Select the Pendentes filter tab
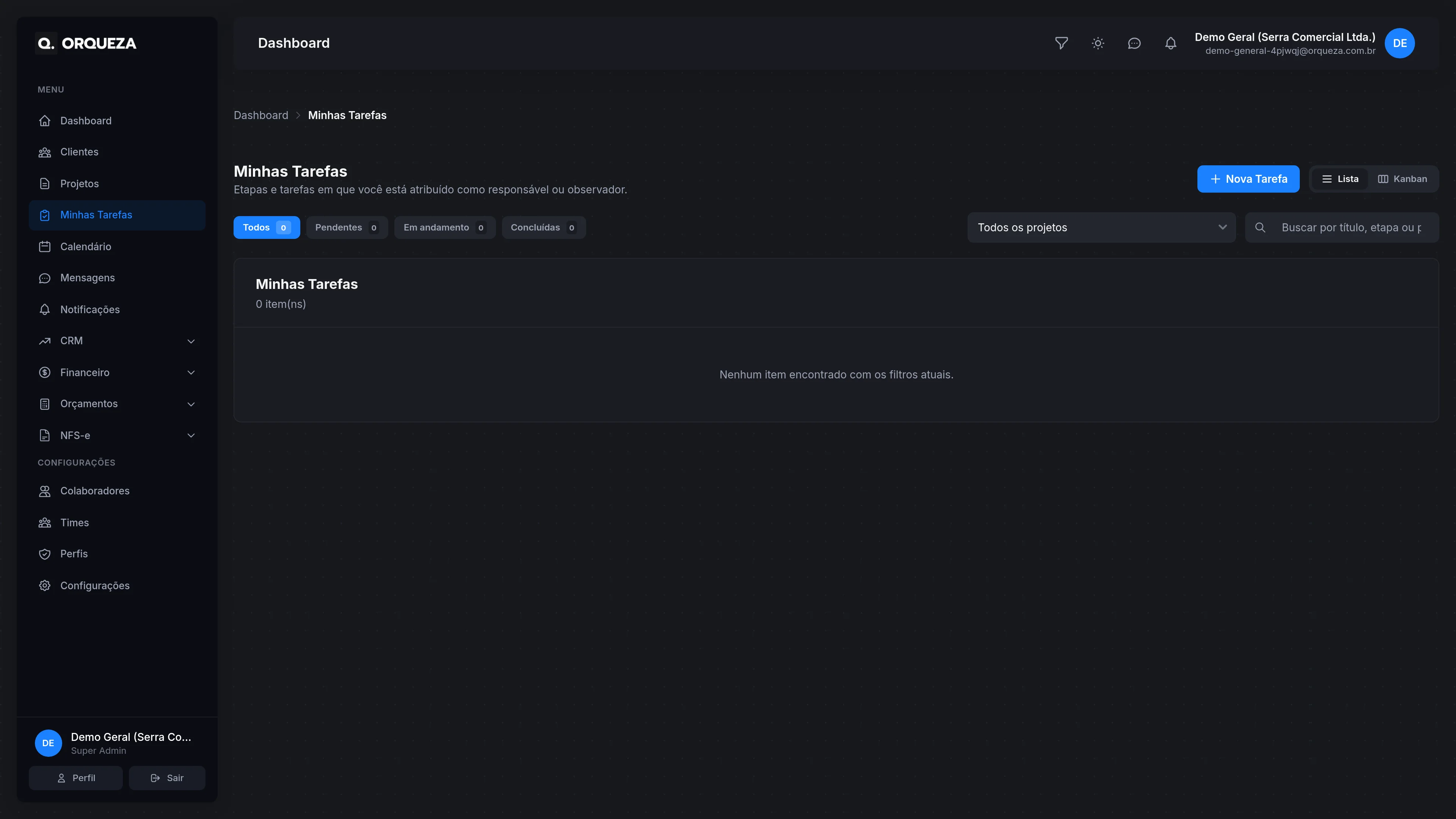1456x819 pixels. pyautogui.click(x=347, y=228)
